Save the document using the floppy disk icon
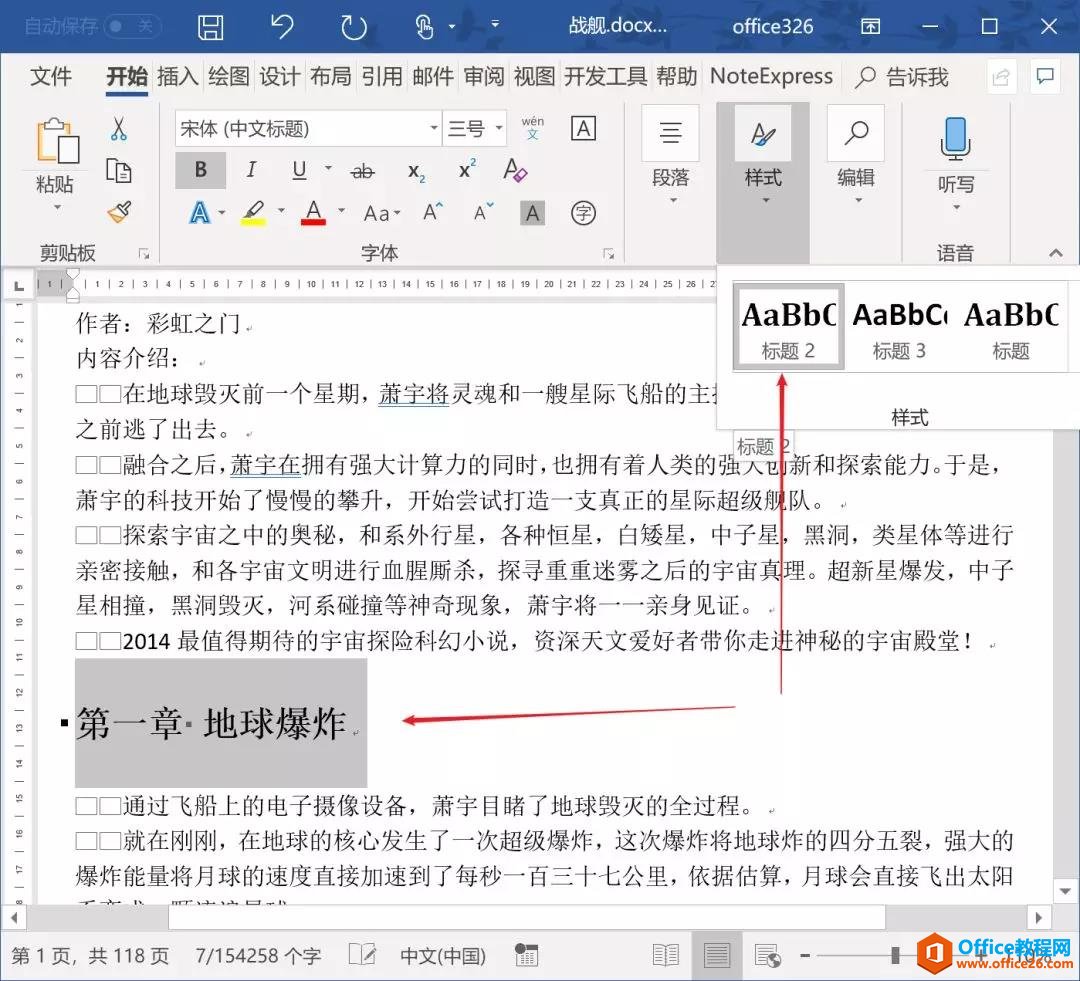The height and width of the screenshot is (981, 1080). [210, 27]
